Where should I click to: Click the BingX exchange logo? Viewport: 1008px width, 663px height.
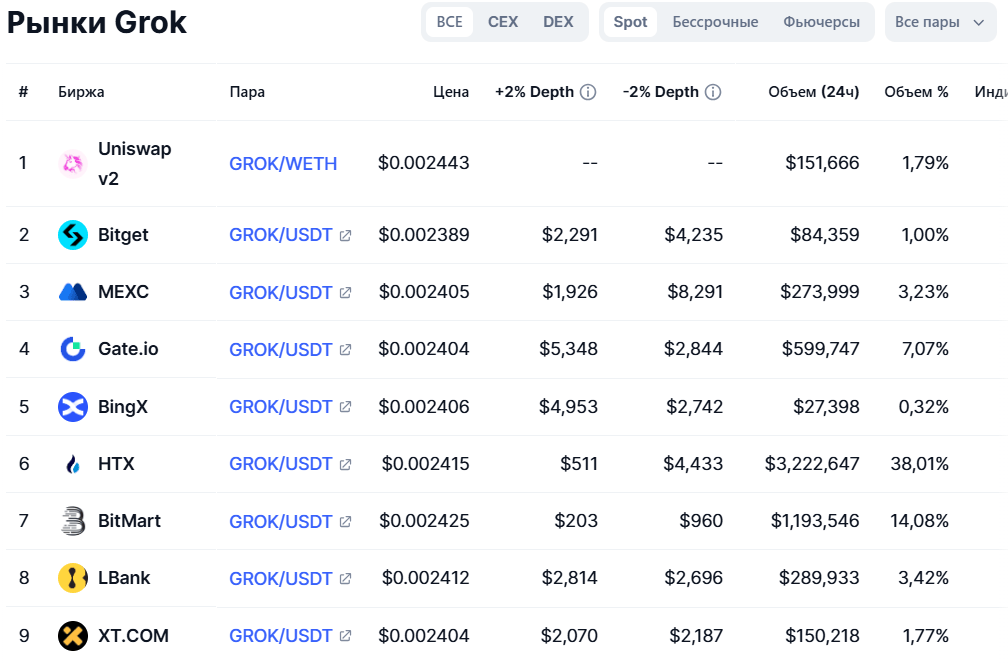click(x=73, y=406)
